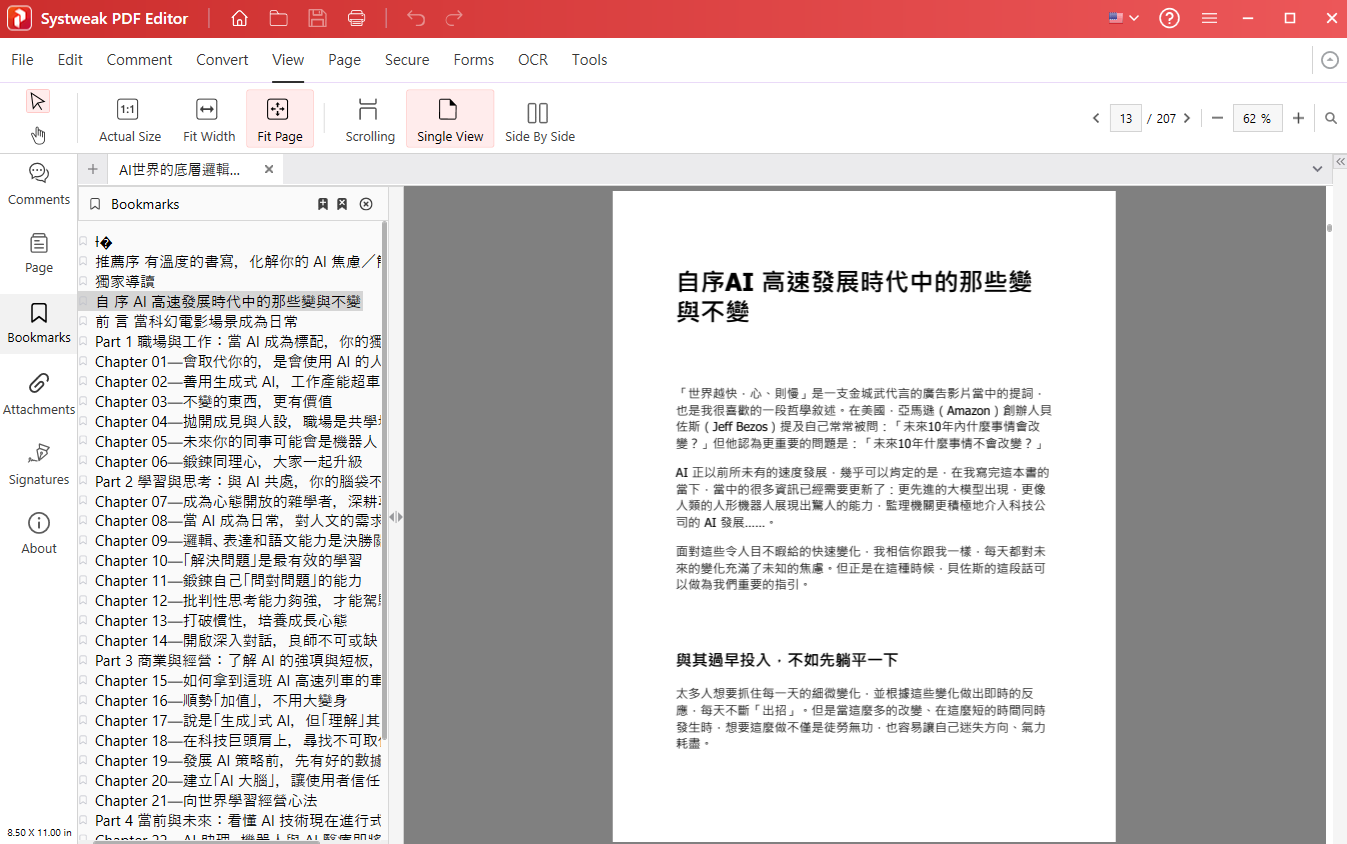Open the Attachments side panel
The height and width of the screenshot is (844, 1347).
(x=39, y=394)
